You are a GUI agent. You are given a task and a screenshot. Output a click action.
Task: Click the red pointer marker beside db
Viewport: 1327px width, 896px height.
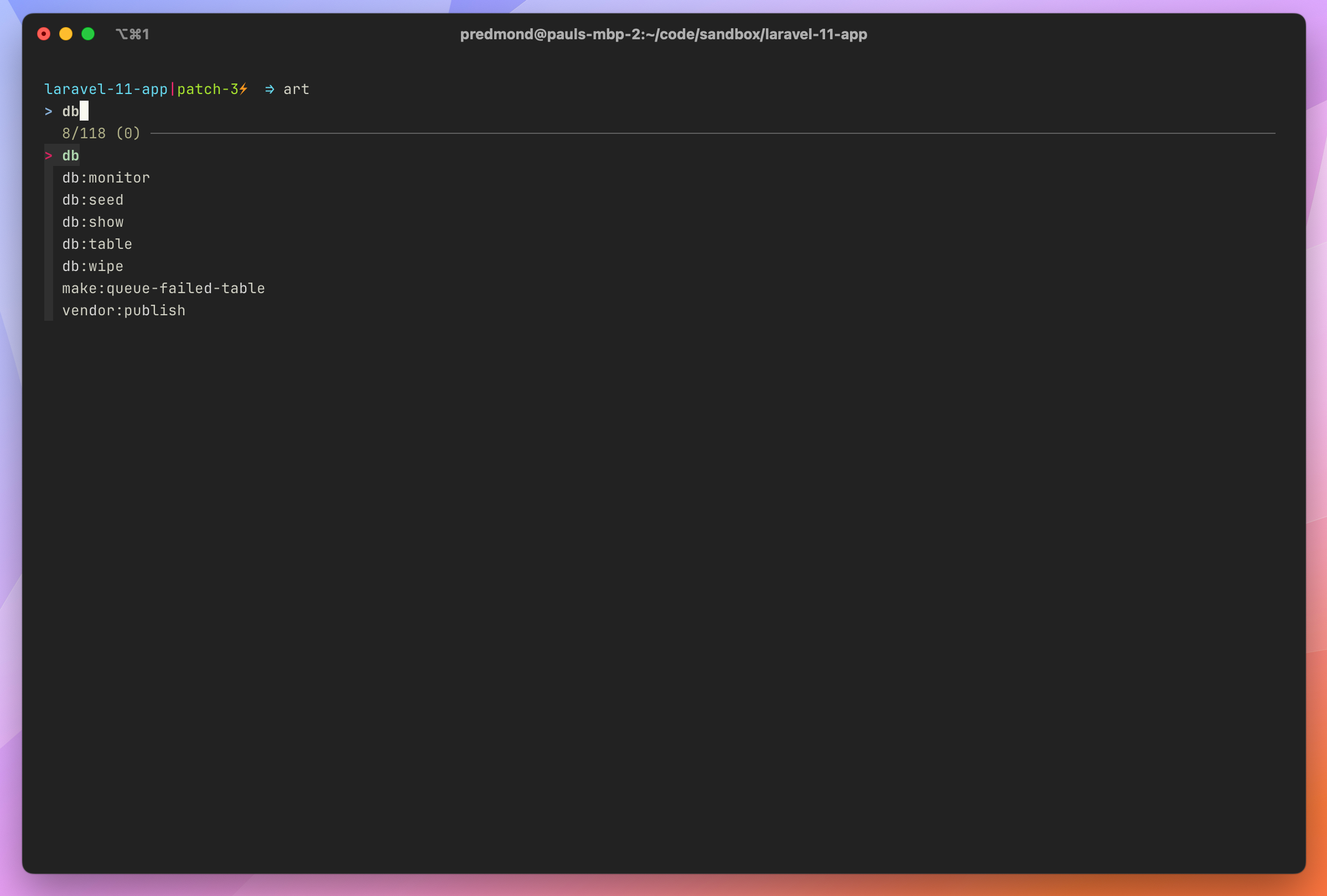[x=49, y=156]
